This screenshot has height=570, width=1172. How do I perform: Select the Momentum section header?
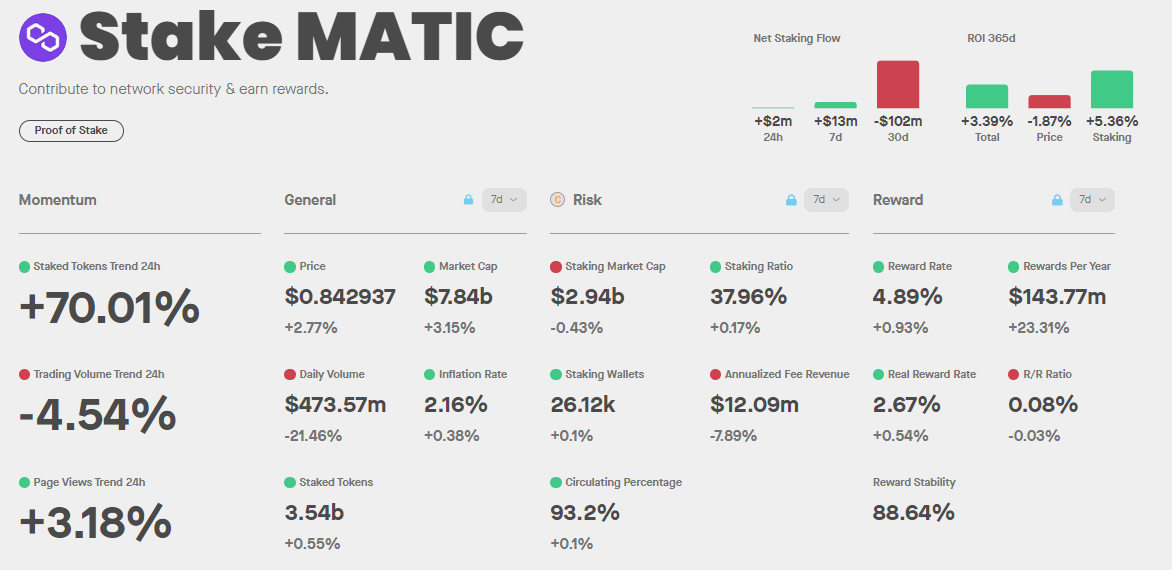point(58,200)
